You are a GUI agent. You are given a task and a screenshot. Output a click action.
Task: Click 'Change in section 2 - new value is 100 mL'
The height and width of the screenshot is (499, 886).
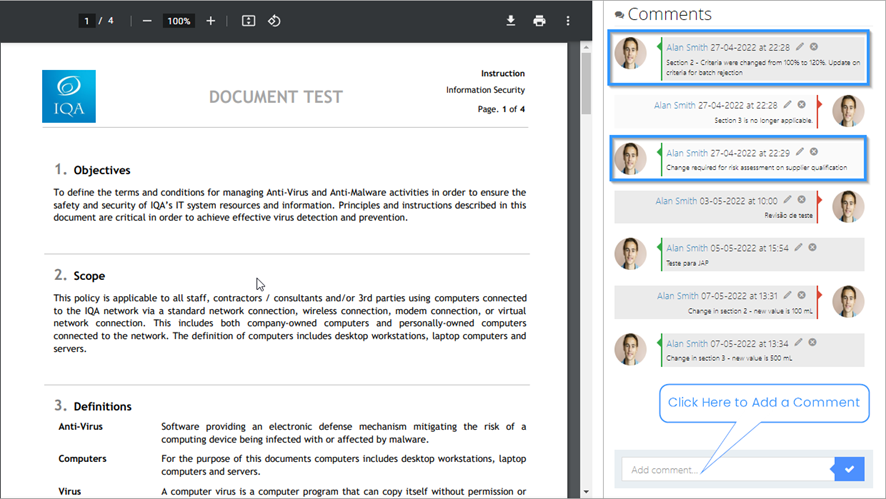(x=750, y=311)
